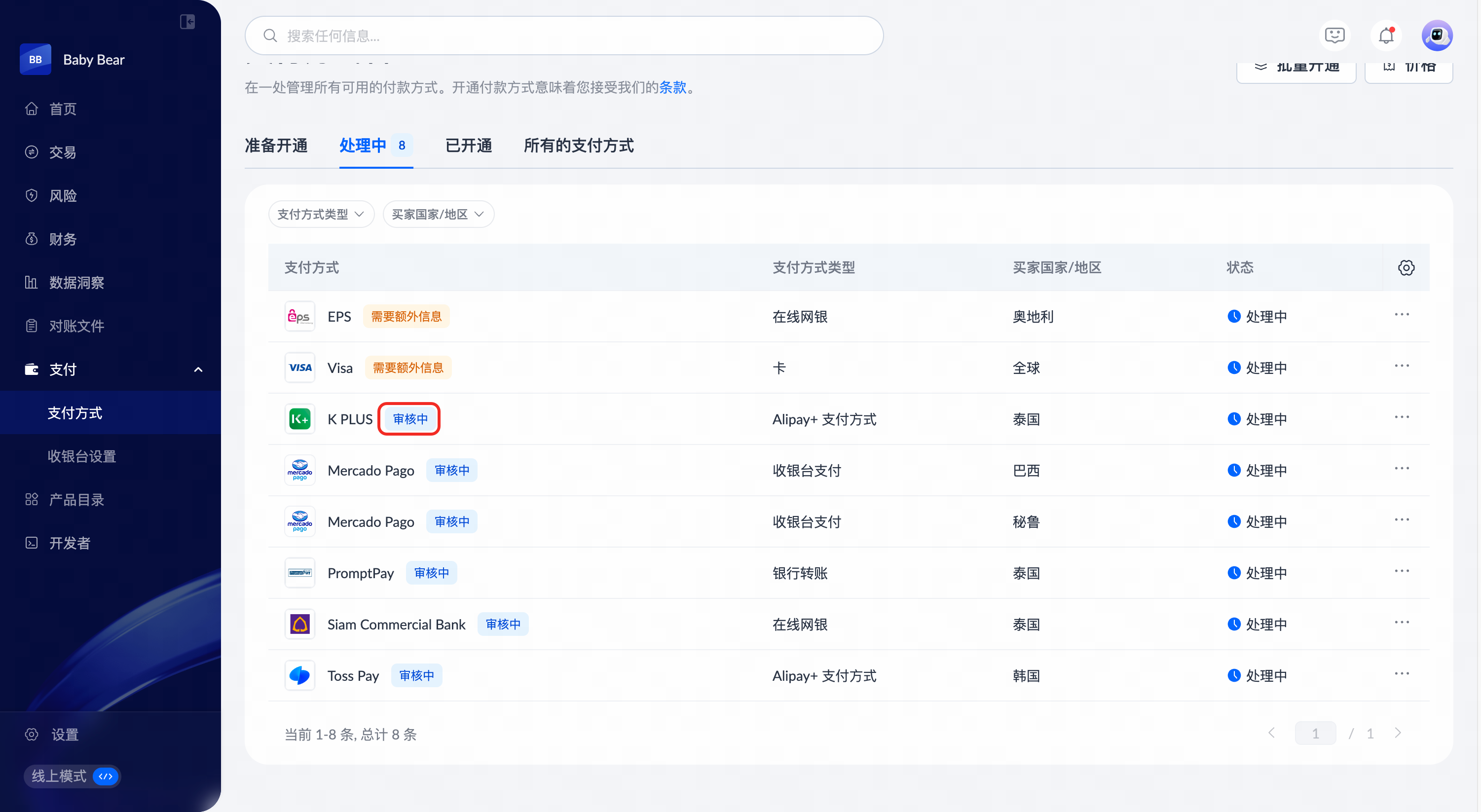Collapse the 支付 sidebar menu section
The image size is (1481, 812).
pyautogui.click(x=198, y=370)
